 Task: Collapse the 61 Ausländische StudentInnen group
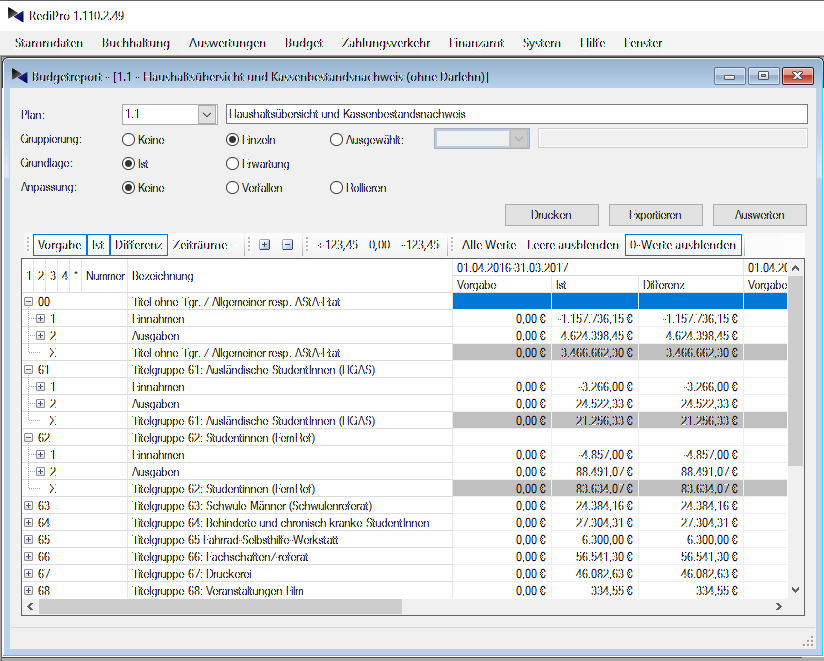[29, 370]
